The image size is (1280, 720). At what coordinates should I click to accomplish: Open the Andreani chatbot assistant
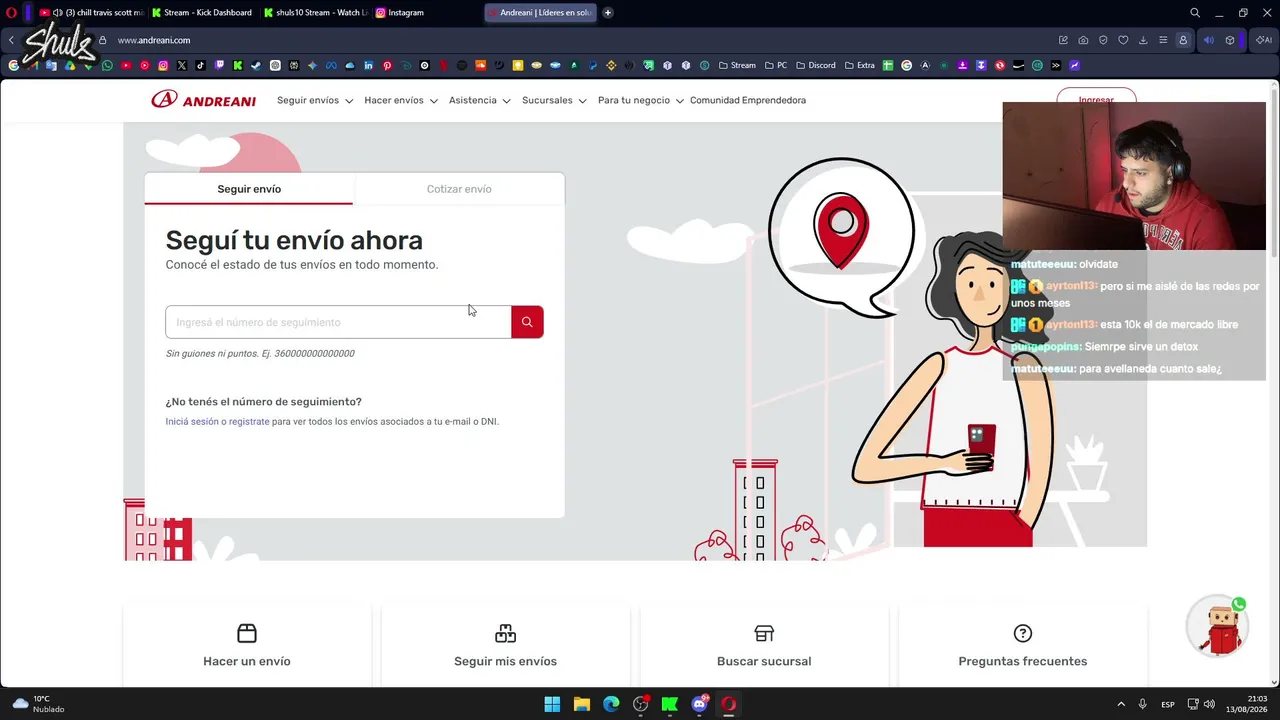(x=1218, y=627)
